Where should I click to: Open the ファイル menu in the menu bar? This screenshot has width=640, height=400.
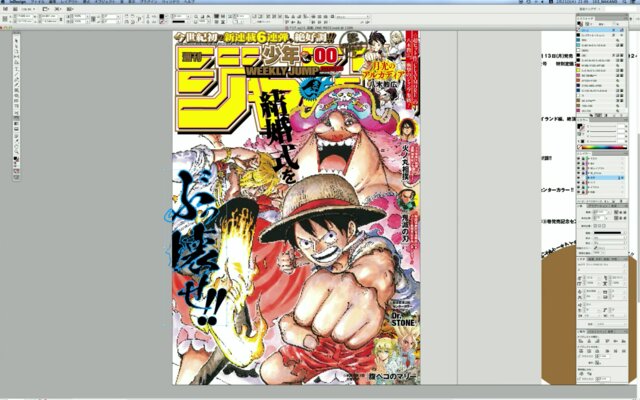(x=39, y=2)
